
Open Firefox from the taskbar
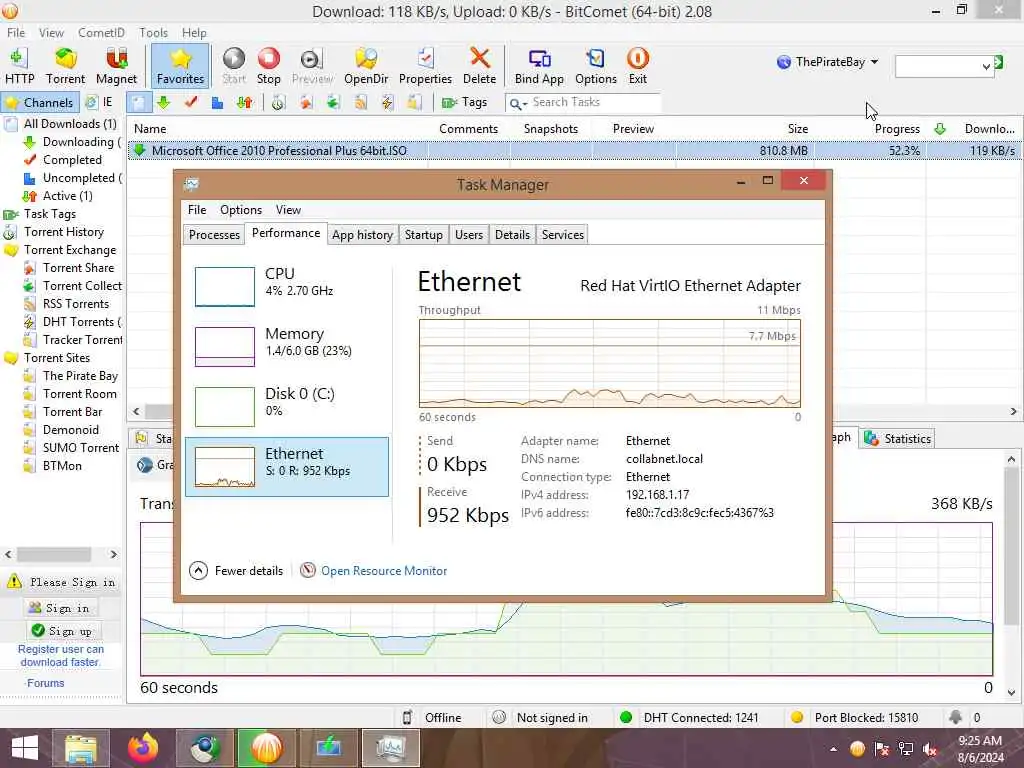point(142,748)
